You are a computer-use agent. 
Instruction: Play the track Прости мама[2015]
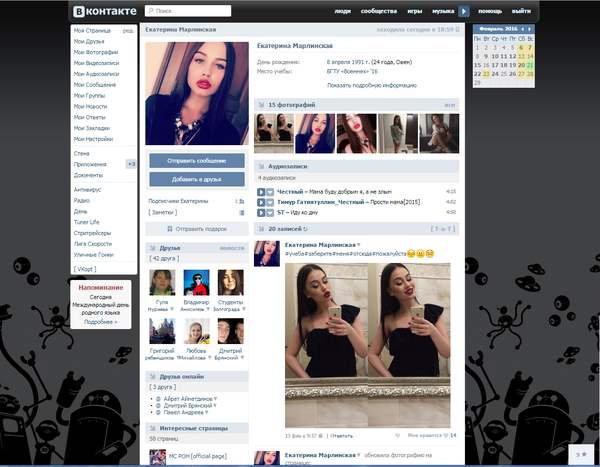tap(261, 202)
